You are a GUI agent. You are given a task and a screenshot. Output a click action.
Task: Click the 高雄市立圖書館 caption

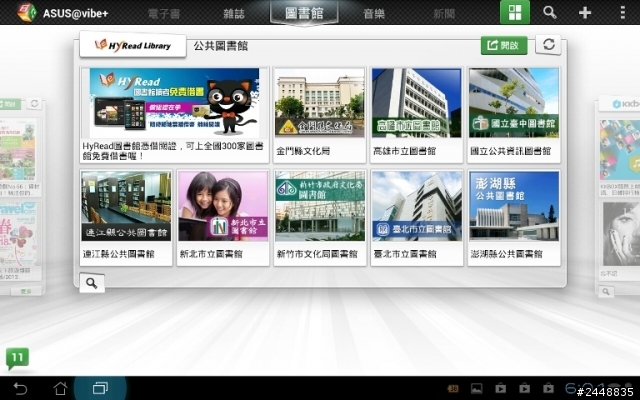pyautogui.click(x=404, y=151)
